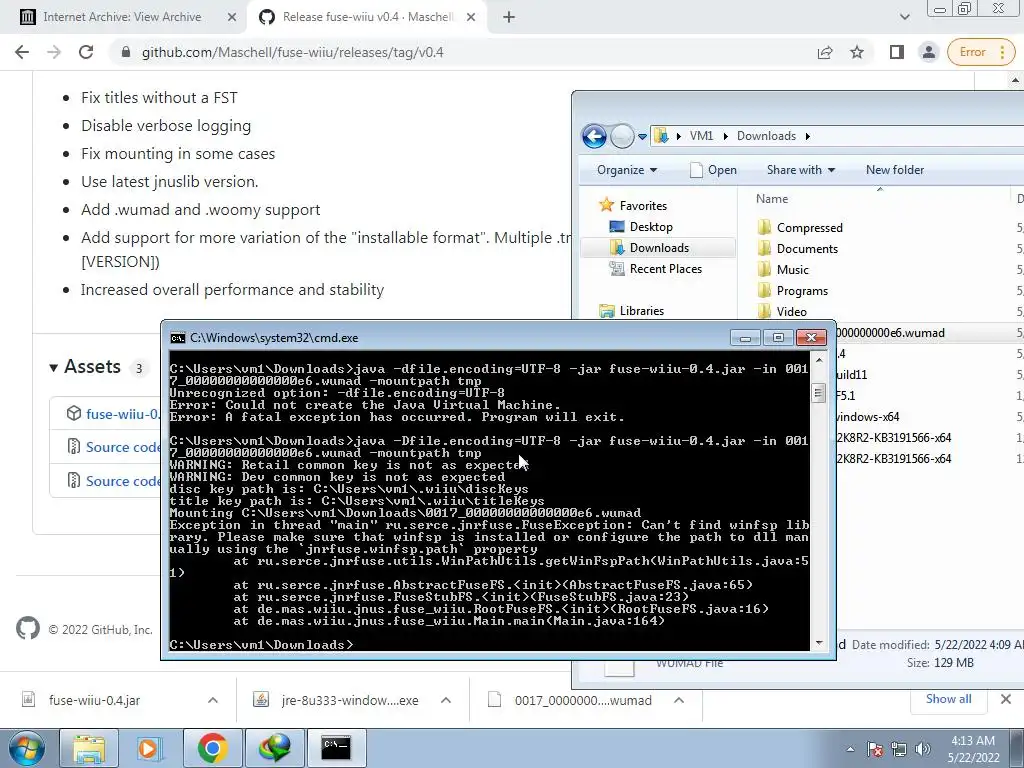
Task: Open the tab search chevron
Action: coord(904,17)
